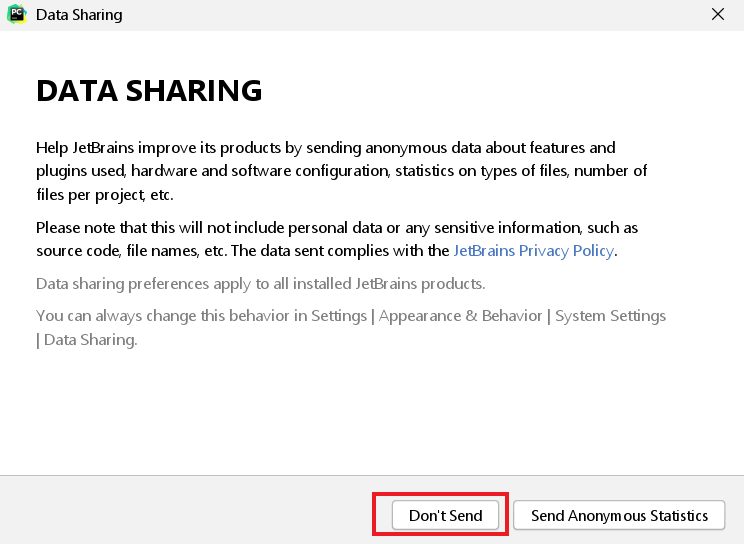
Task: Click the 'Please note that this will not include' paragraph
Action: point(337,239)
